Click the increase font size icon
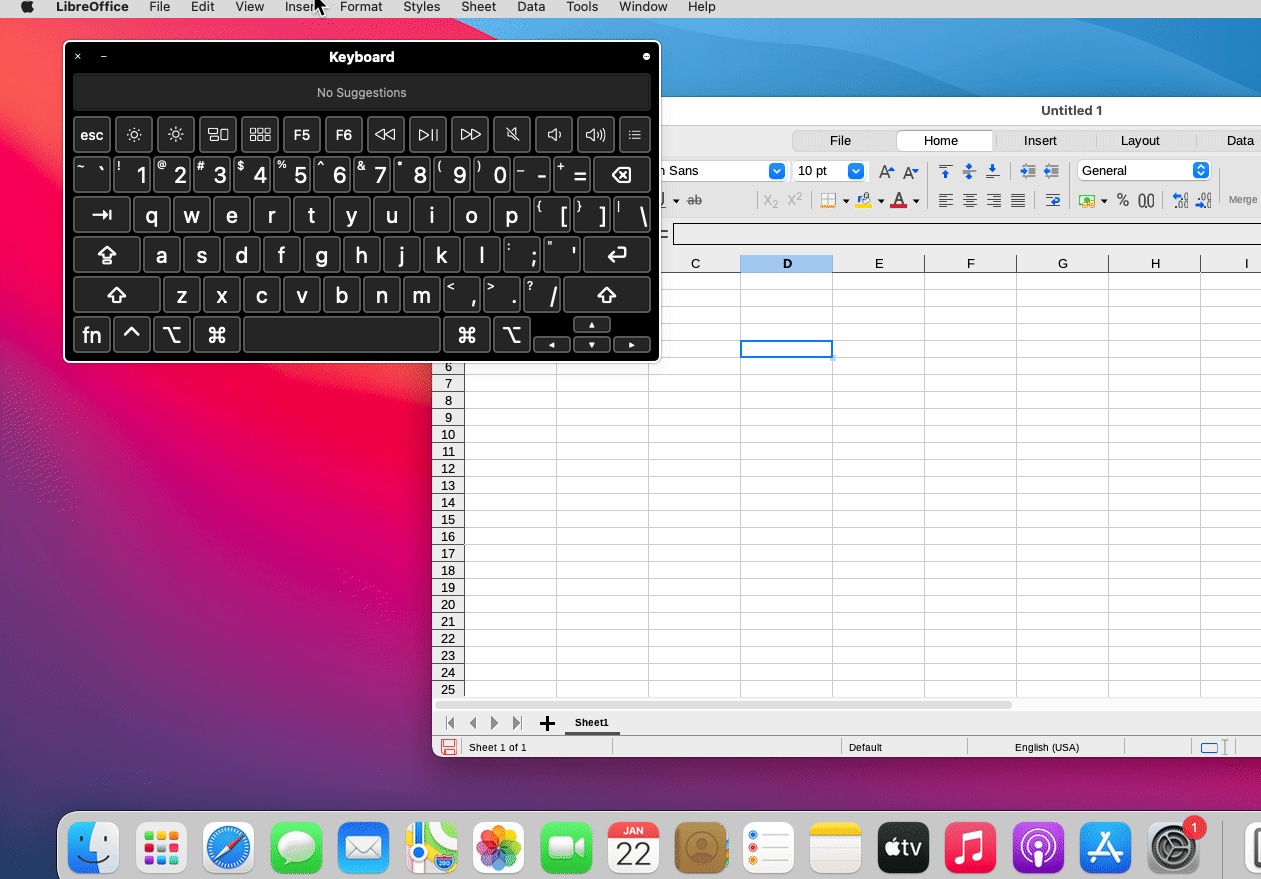 point(885,171)
